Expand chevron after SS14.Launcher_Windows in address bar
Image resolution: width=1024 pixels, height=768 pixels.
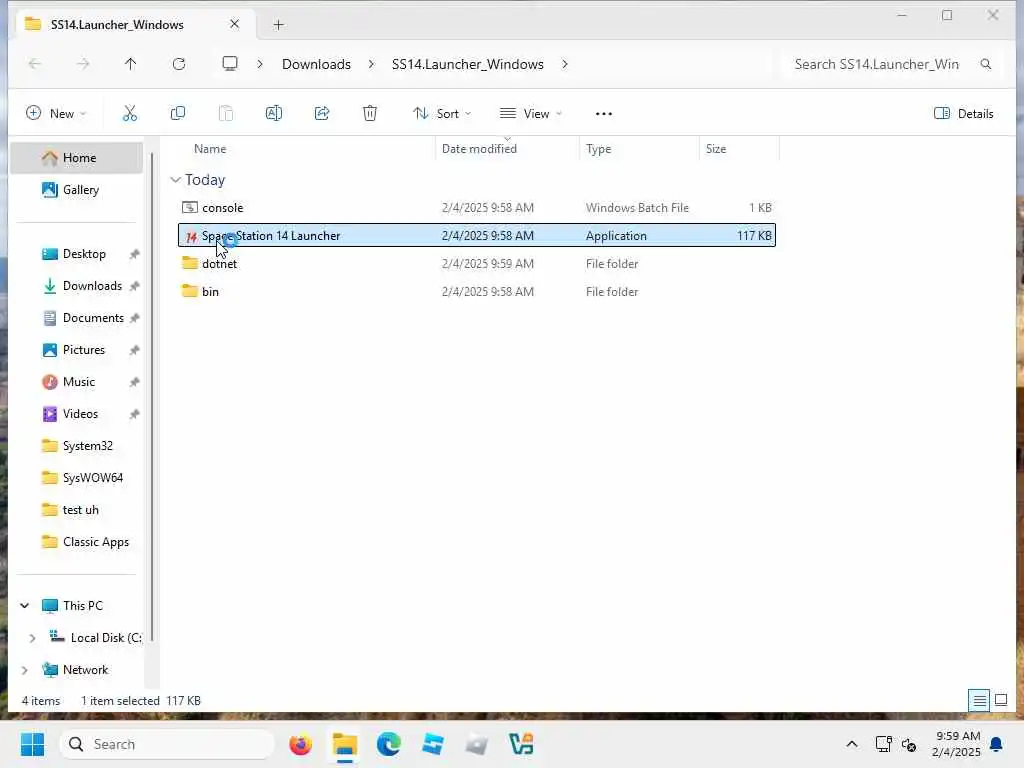564,64
